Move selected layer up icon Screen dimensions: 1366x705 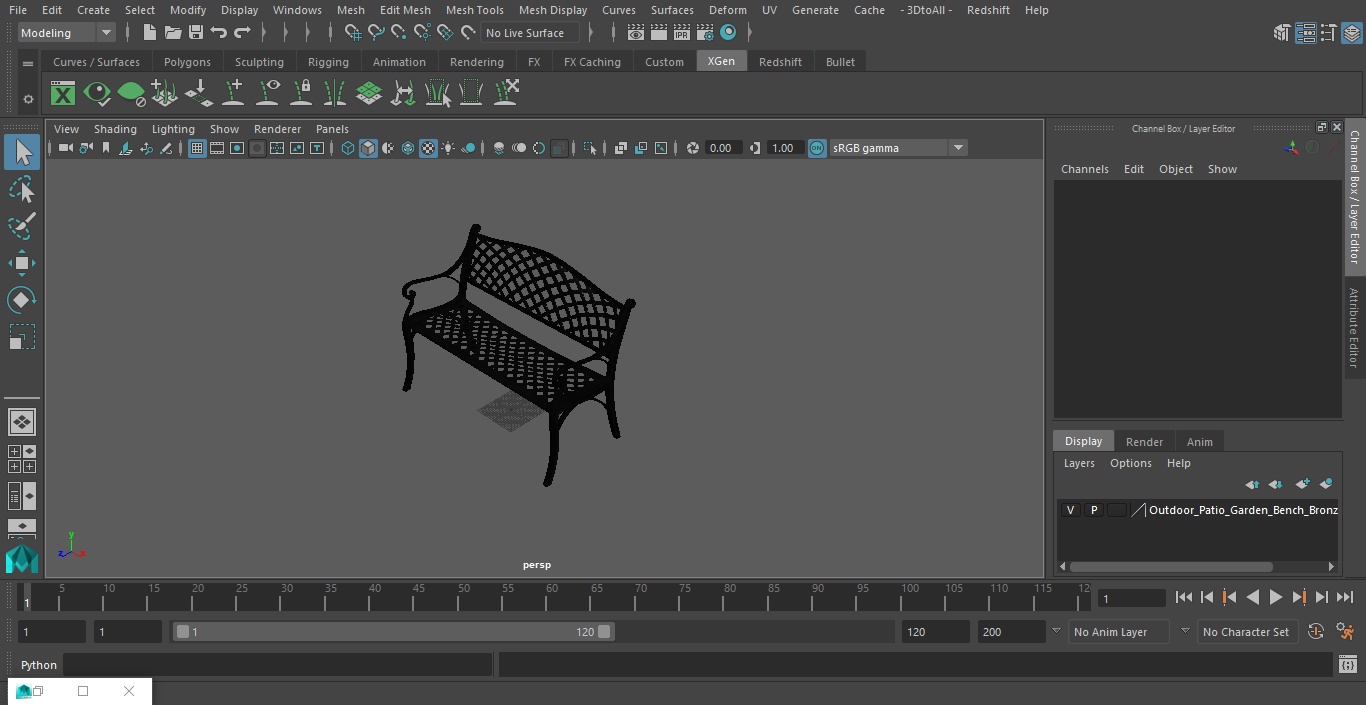click(1252, 484)
